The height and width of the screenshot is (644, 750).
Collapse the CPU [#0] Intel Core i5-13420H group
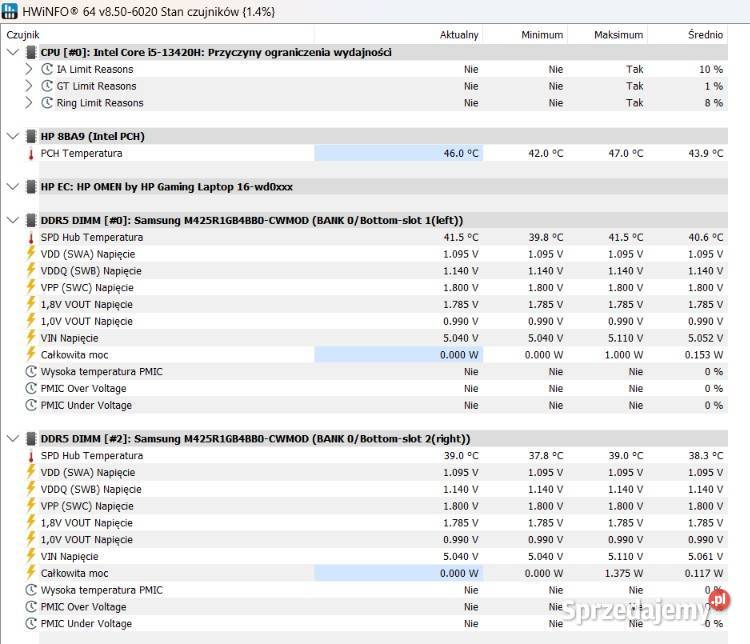click(x=13, y=52)
